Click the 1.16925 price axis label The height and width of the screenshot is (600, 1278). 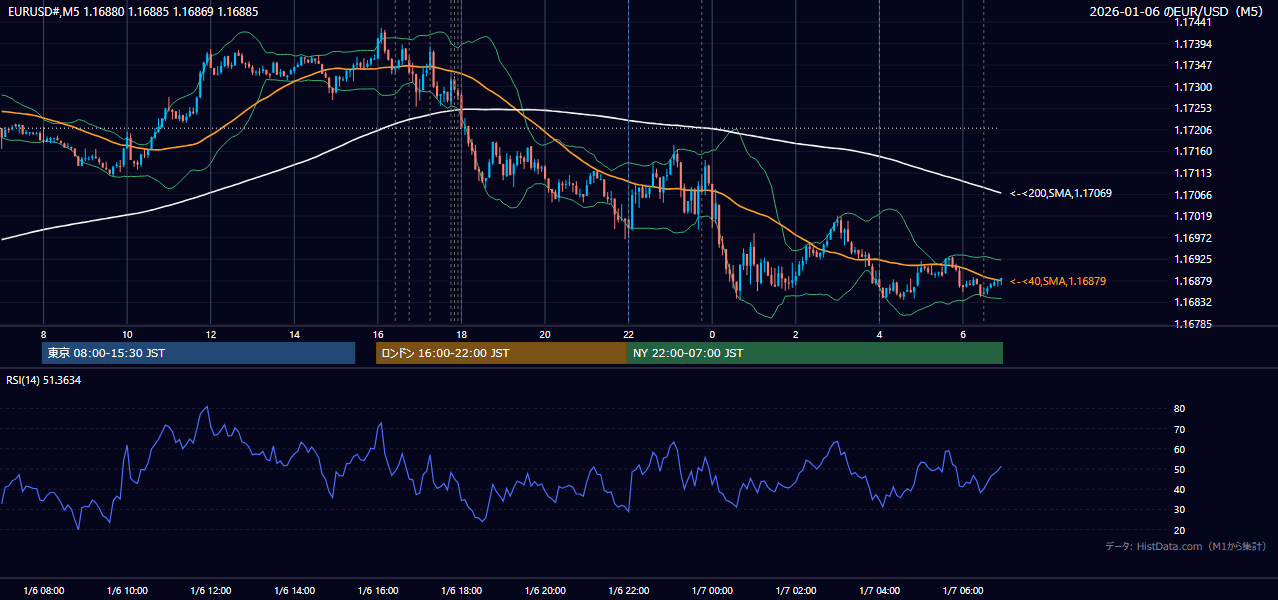coord(1193,259)
